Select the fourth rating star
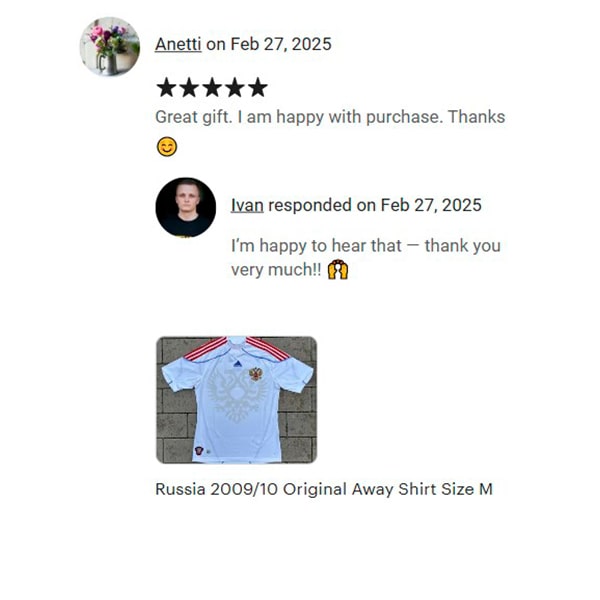600x600 pixels. coord(235,87)
